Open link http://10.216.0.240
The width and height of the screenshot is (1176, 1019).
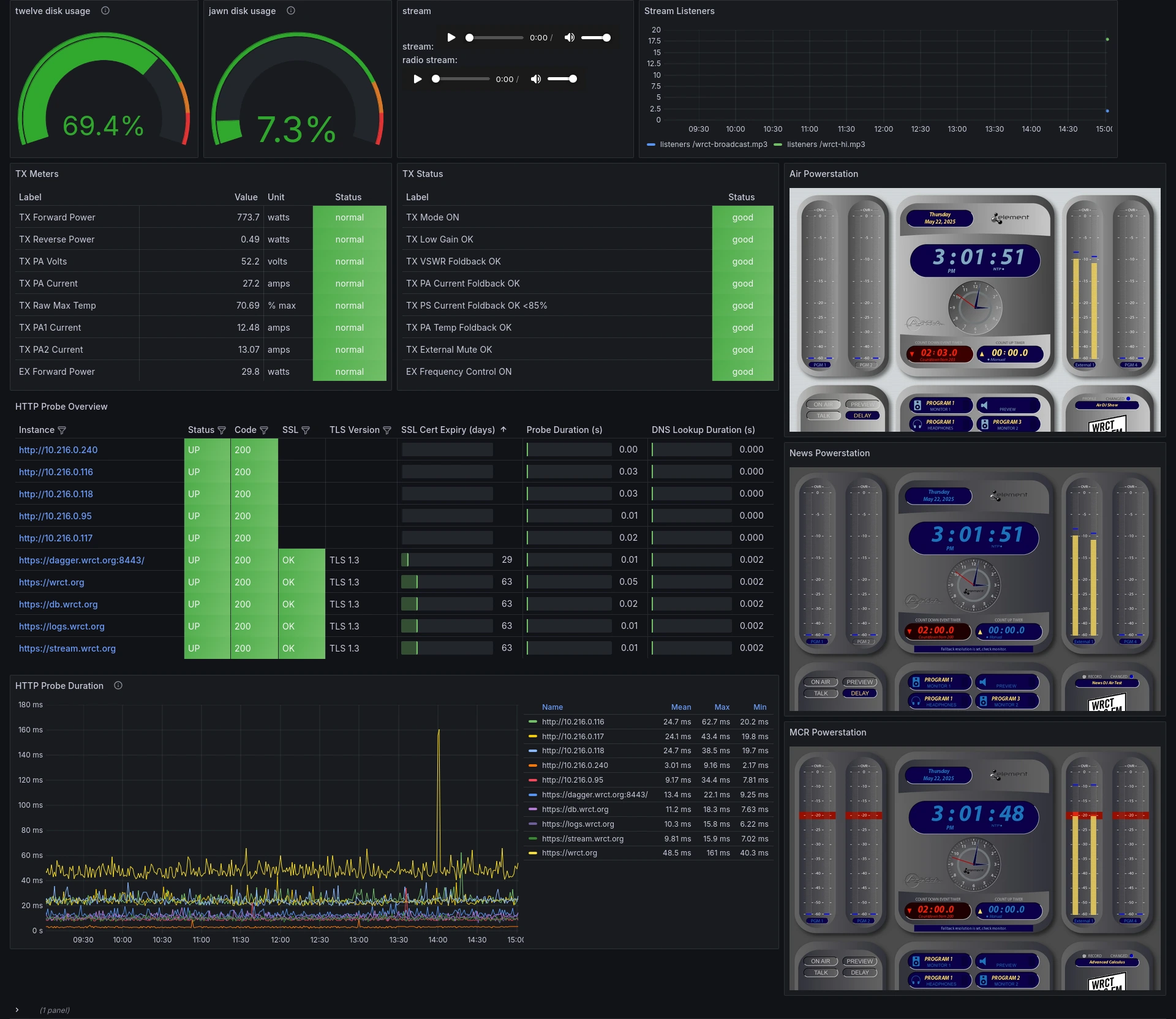coord(58,450)
